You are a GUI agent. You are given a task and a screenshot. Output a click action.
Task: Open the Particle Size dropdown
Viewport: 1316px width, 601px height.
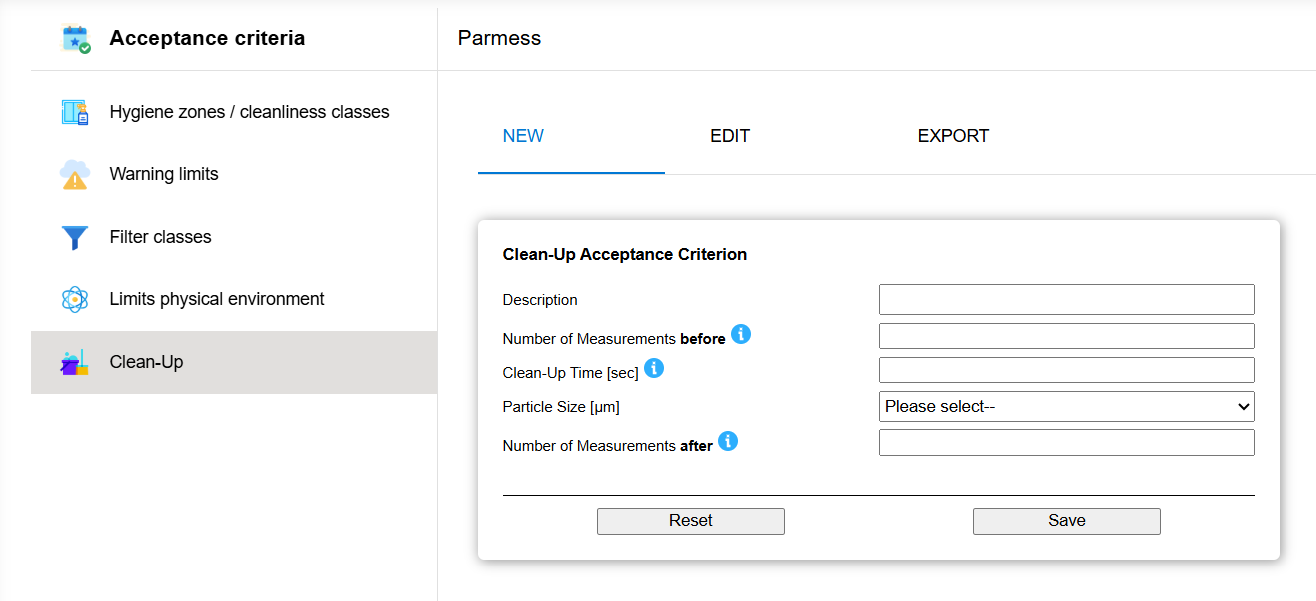(1066, 406)
